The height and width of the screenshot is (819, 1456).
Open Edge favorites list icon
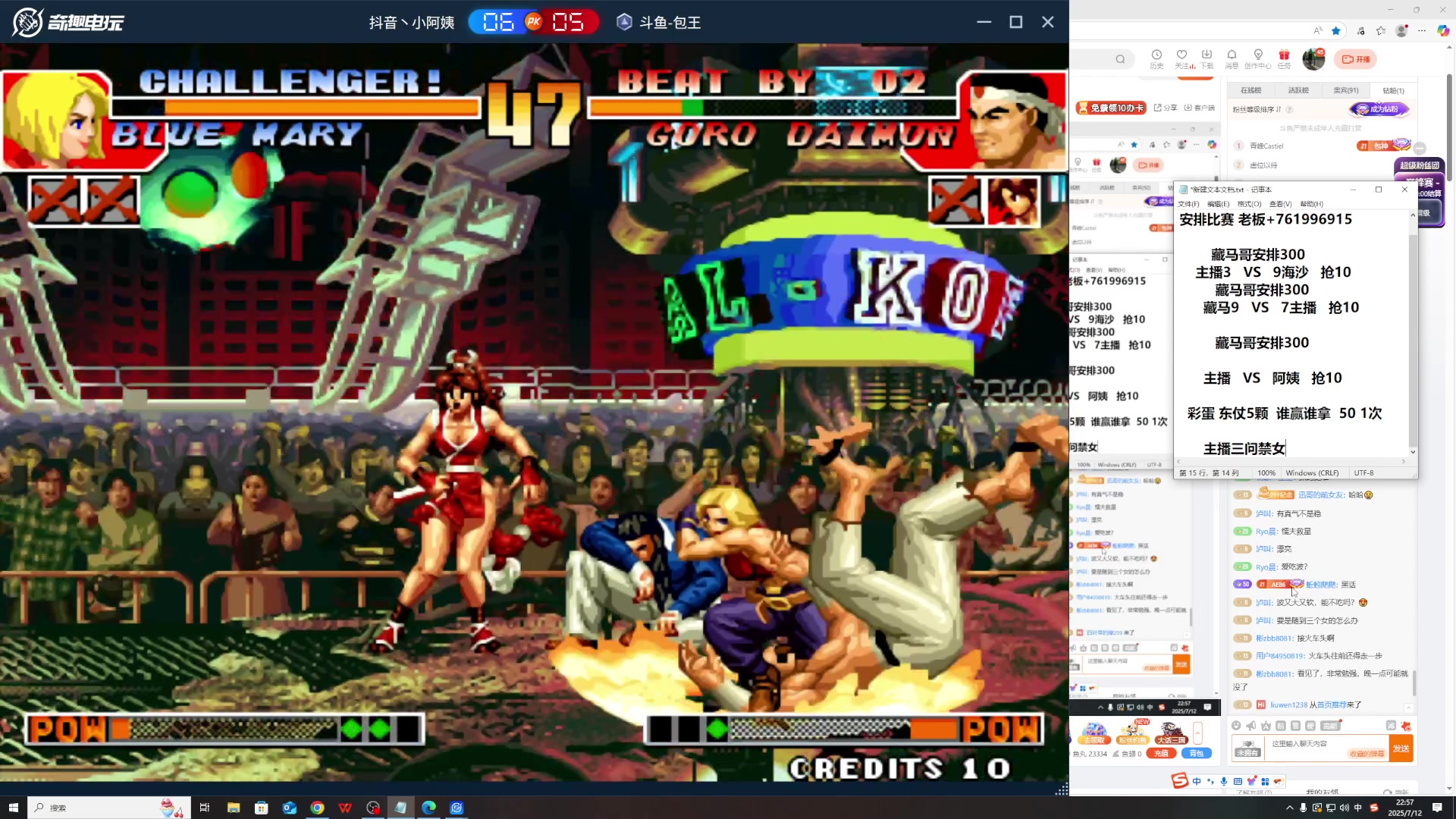point(1381,31)
